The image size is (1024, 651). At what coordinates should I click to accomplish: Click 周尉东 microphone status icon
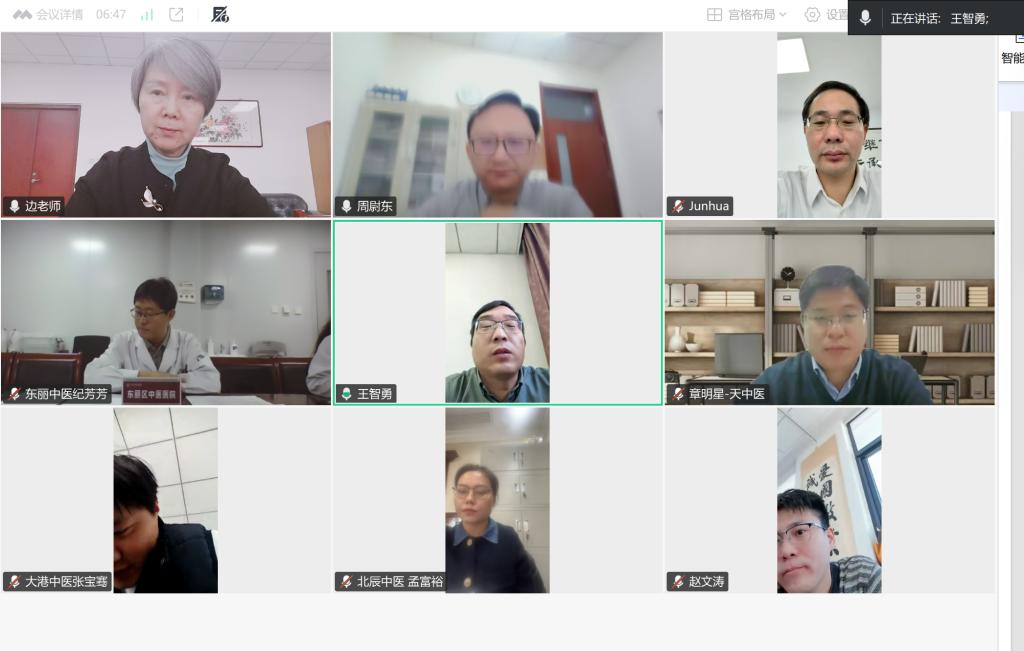point(346,206)
